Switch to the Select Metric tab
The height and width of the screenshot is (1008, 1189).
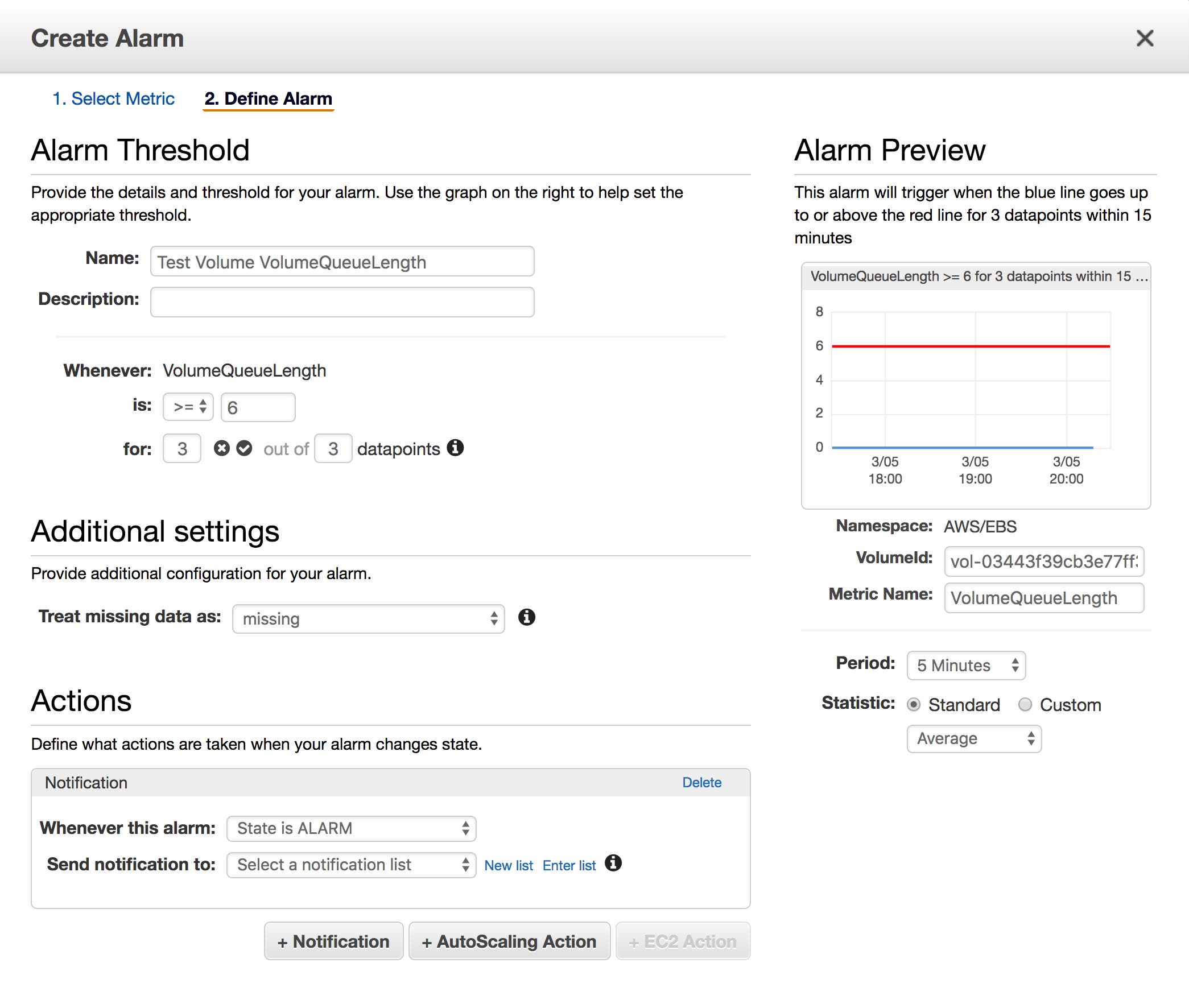(114, 98)
